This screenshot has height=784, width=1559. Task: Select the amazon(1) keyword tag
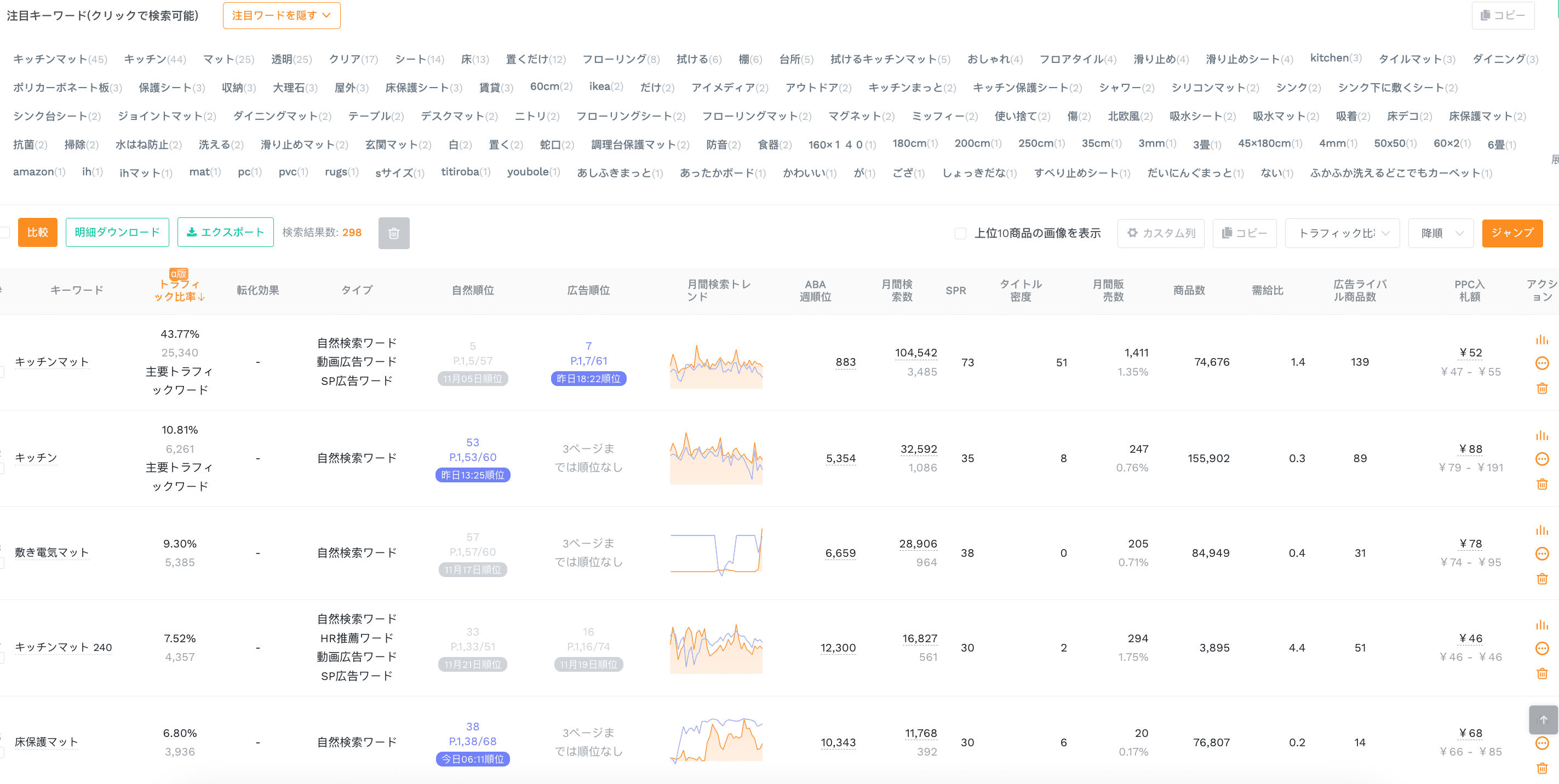pos(39,172)
